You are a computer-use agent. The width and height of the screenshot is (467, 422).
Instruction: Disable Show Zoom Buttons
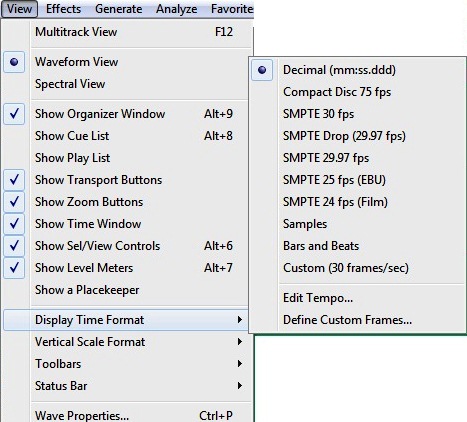[126, 202]
